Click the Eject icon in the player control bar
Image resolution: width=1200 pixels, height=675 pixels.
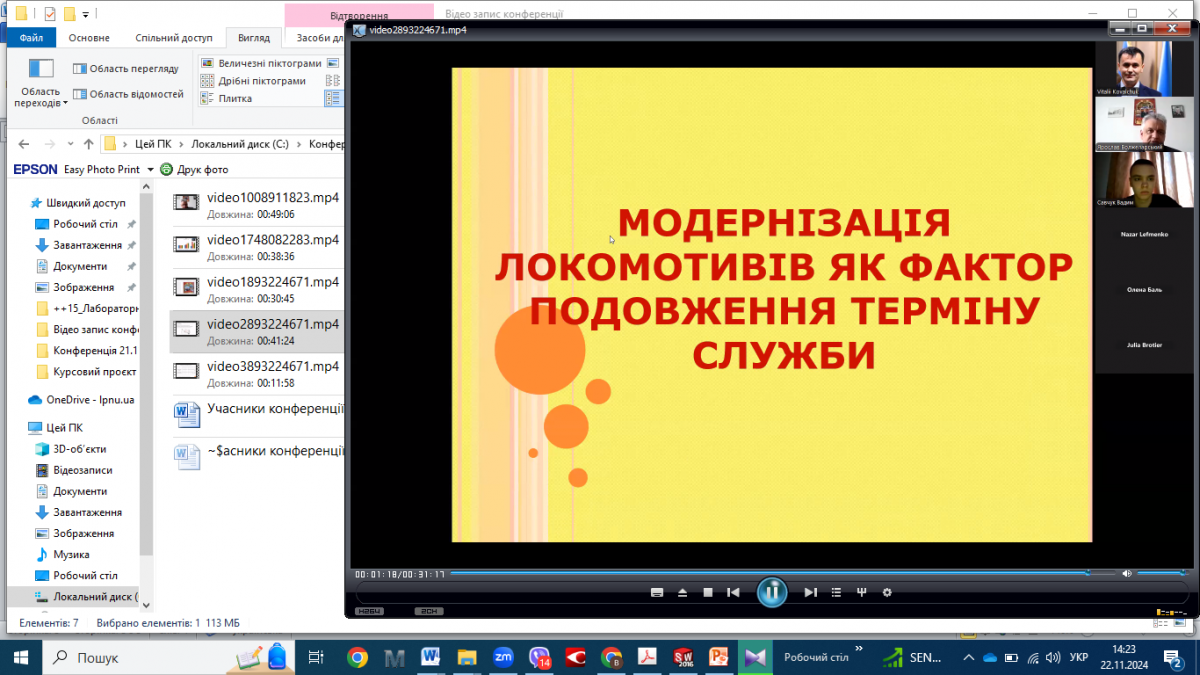pos(683,593)
